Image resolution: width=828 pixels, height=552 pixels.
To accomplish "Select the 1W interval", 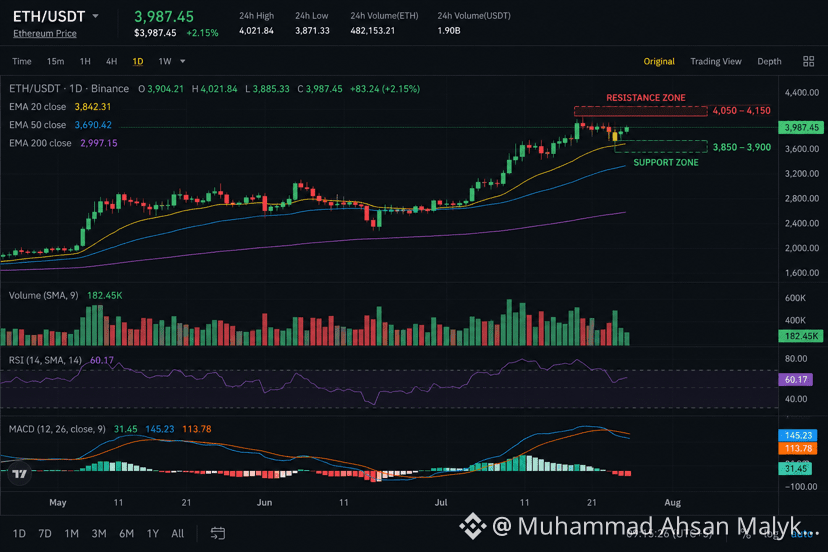I will click(165, 61).
